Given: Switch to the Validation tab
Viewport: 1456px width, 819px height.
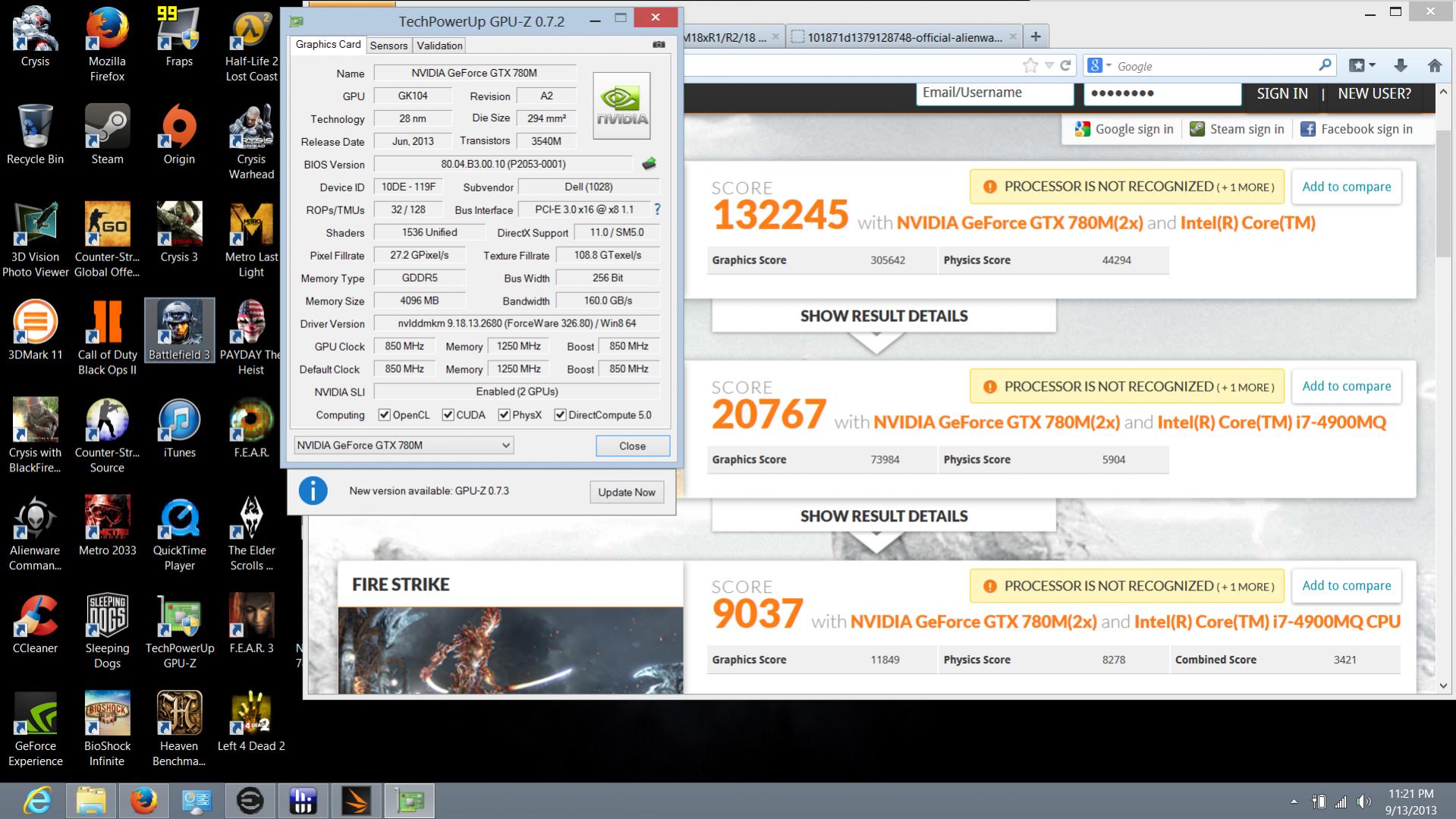Looking at the screenshot, I should [439, 46].
